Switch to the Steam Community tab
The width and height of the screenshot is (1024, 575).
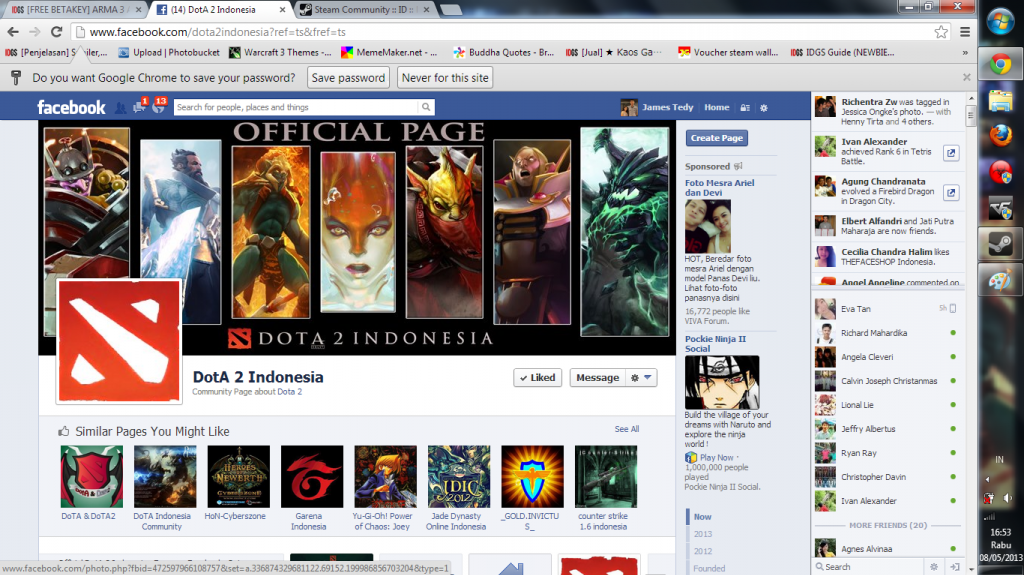pos(364,10)
